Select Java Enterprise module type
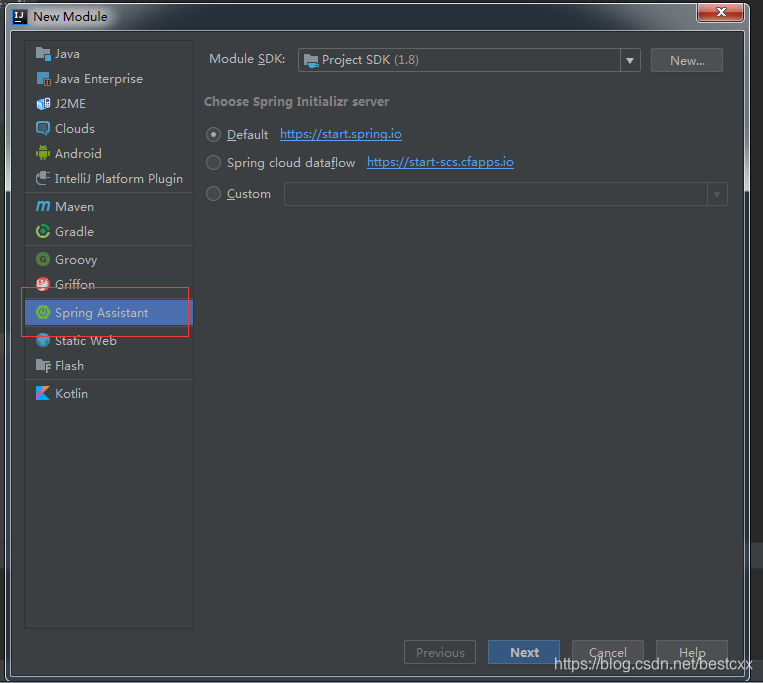The width and height of the screenshot is (763, 683). click(x=109, y=79)
